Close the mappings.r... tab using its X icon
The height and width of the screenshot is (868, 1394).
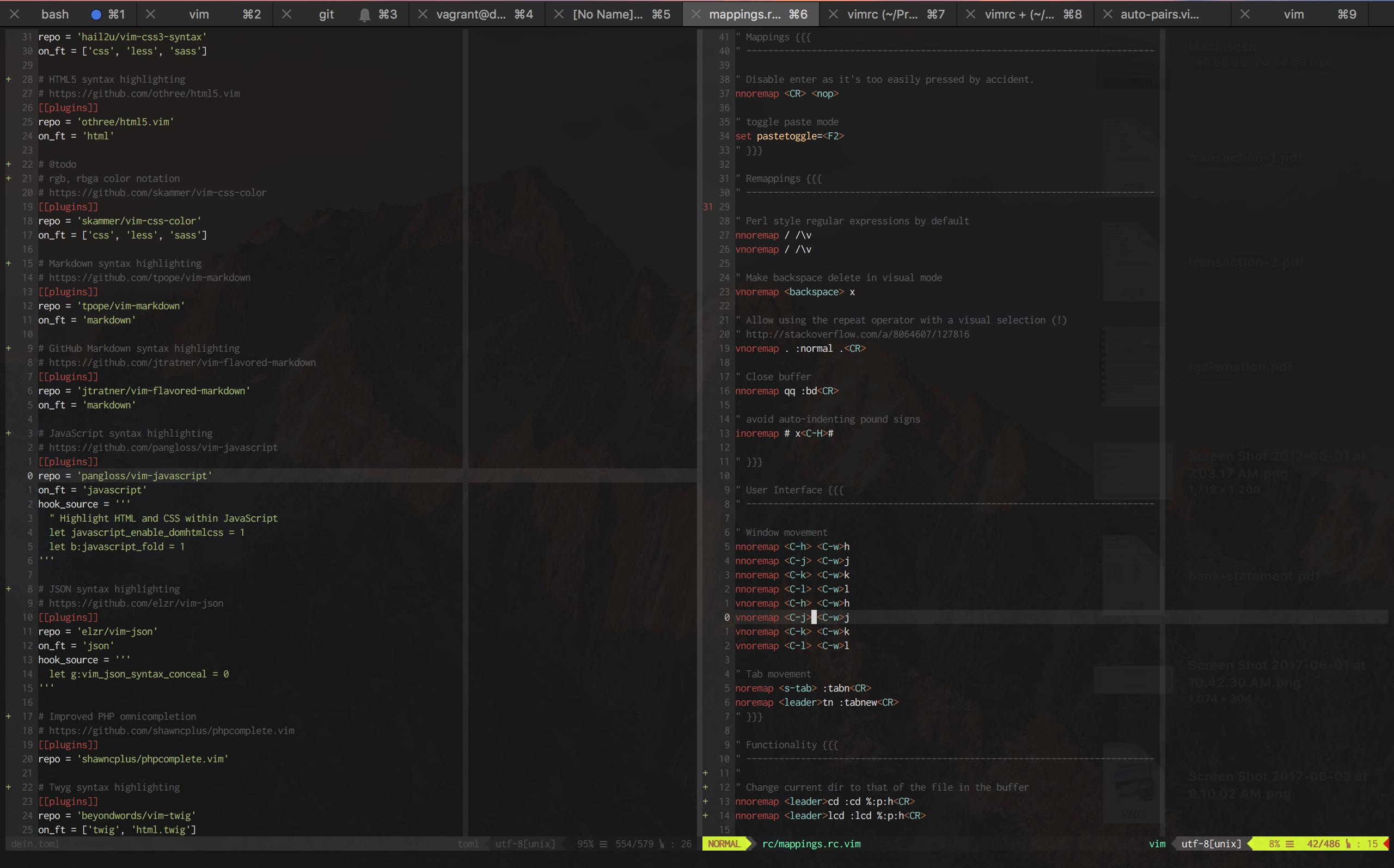tap(695, 14)
